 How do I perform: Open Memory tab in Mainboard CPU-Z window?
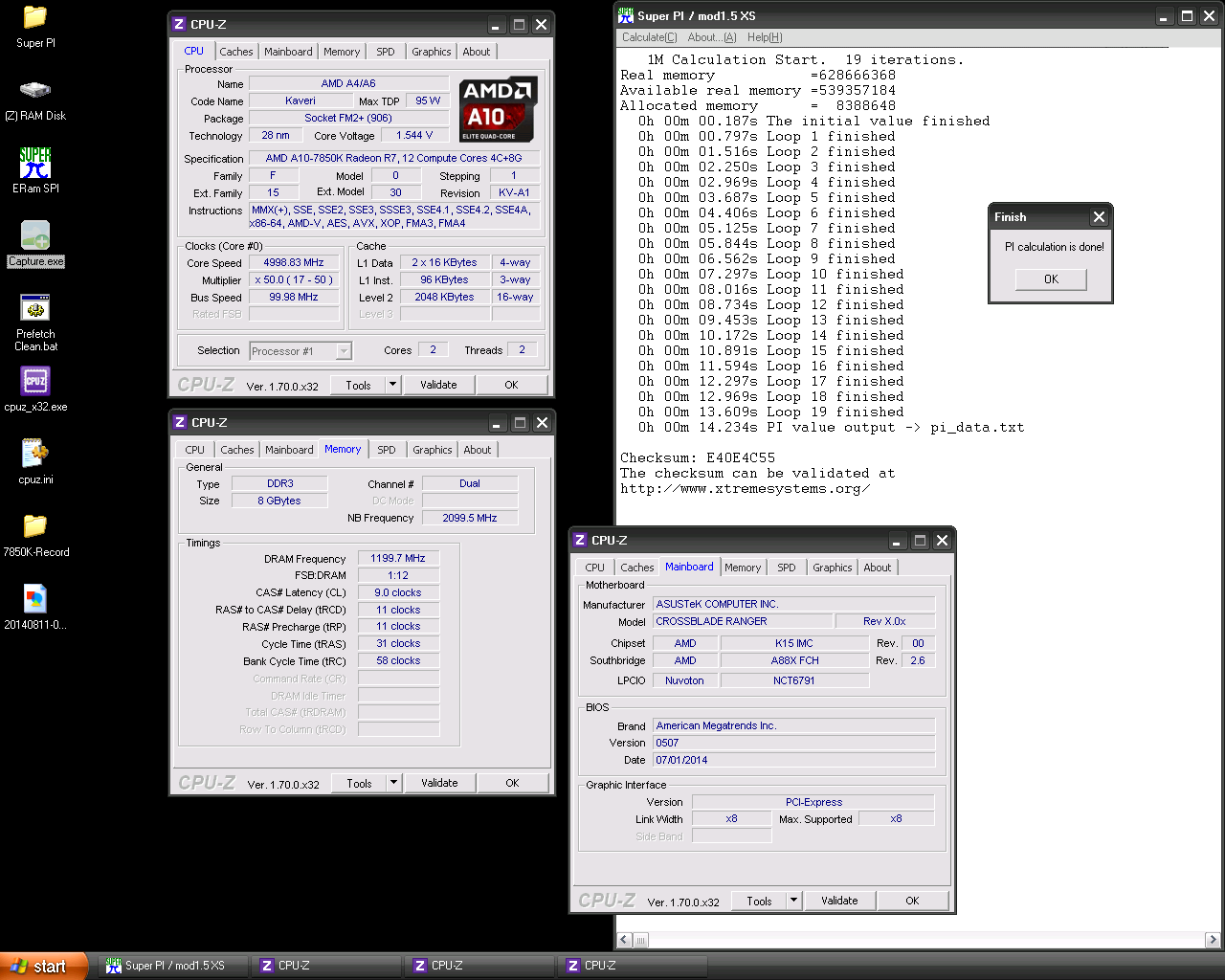[743, 568]
